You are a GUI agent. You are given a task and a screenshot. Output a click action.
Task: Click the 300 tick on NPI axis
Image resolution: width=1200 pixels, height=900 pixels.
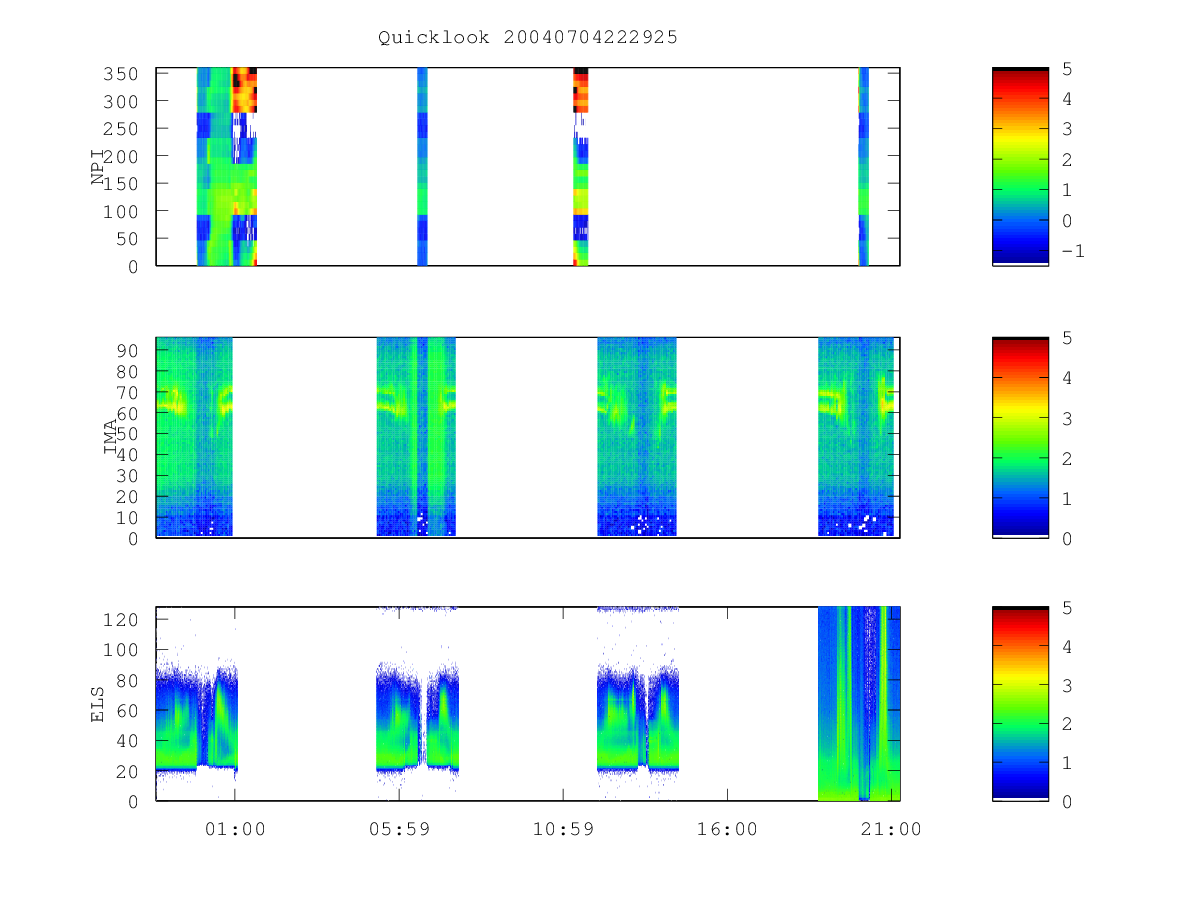pos(122,101)
